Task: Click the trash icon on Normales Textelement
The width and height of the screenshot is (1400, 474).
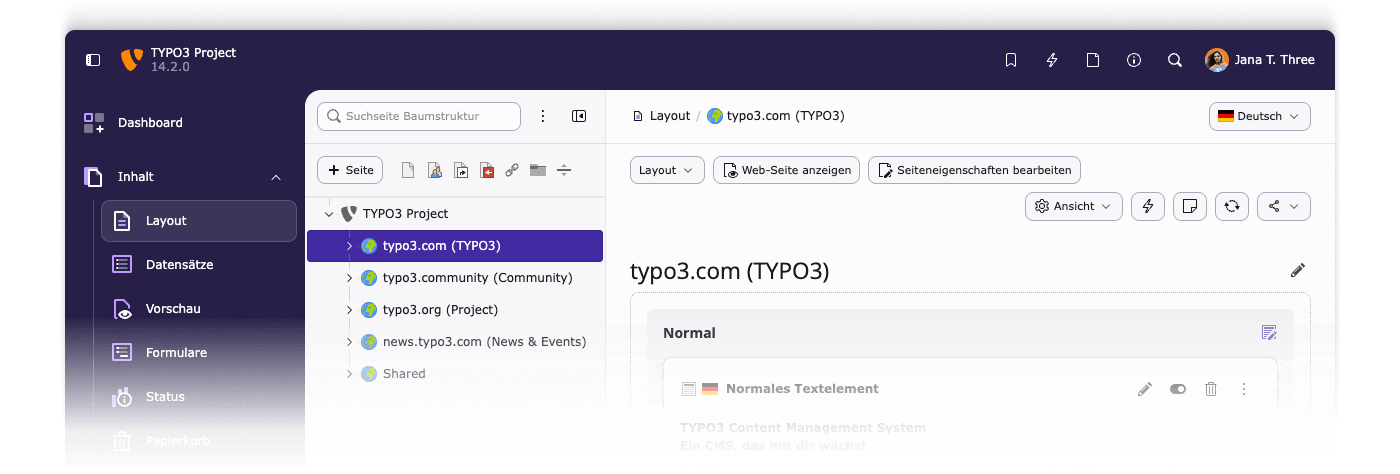Action: coord(1210,389)
